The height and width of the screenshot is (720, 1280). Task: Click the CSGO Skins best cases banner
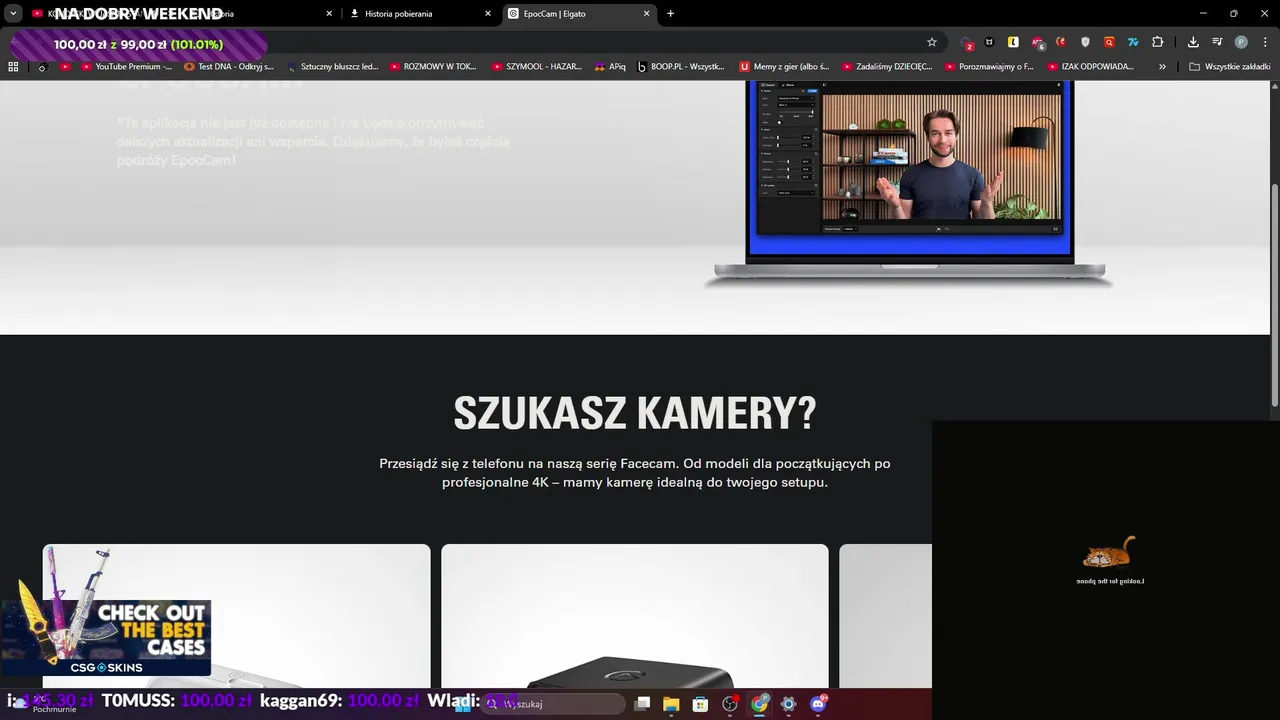click(x=106, y=637)
